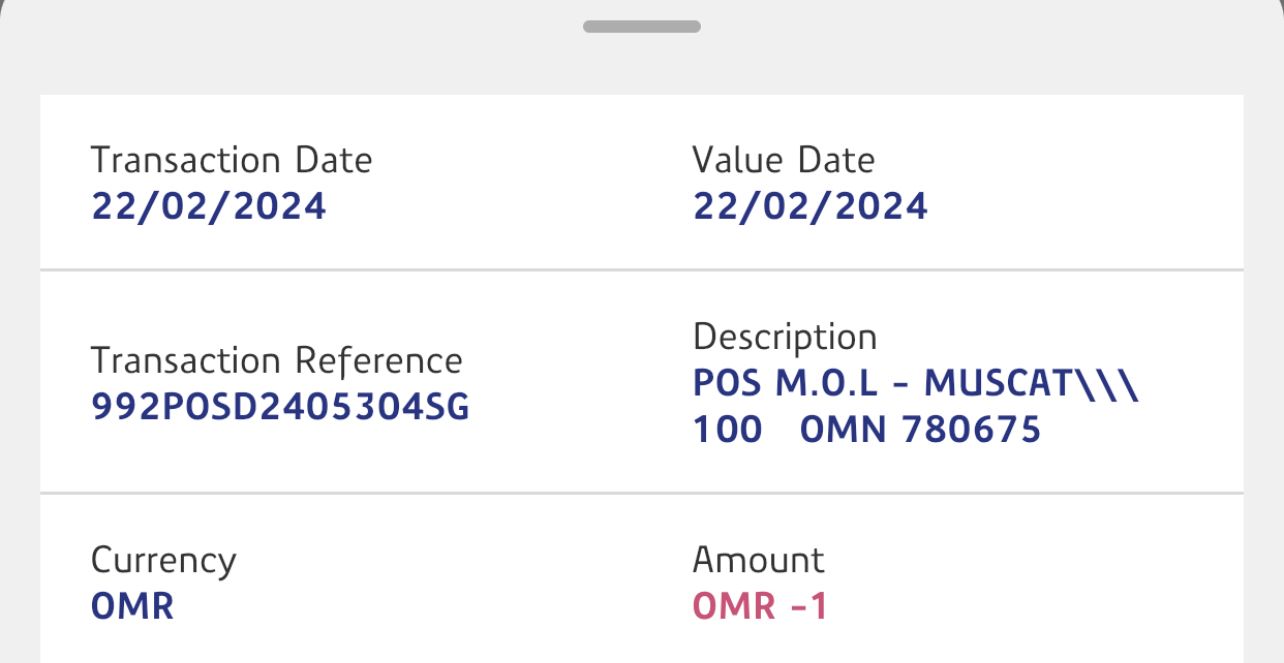Click the Currency label
Screen dimensions: 1284x663
163,560
